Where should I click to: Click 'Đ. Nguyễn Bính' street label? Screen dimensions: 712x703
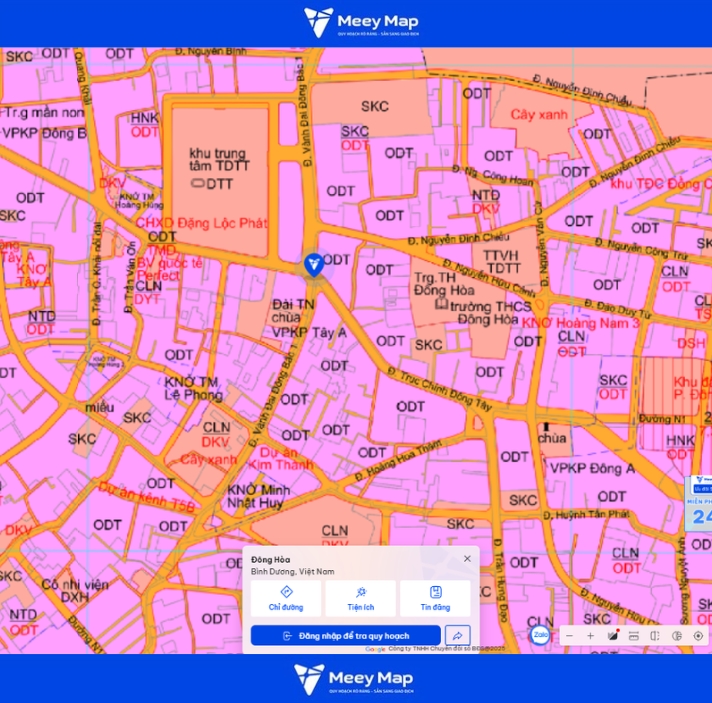[211, 51]
